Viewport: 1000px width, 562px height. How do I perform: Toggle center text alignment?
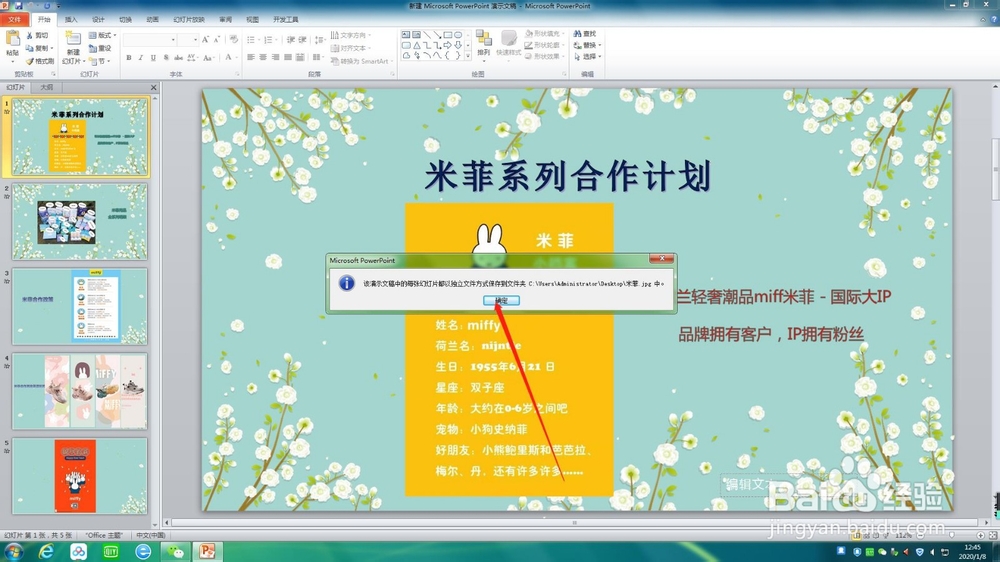pyautogui.click(x=263, y=57)
